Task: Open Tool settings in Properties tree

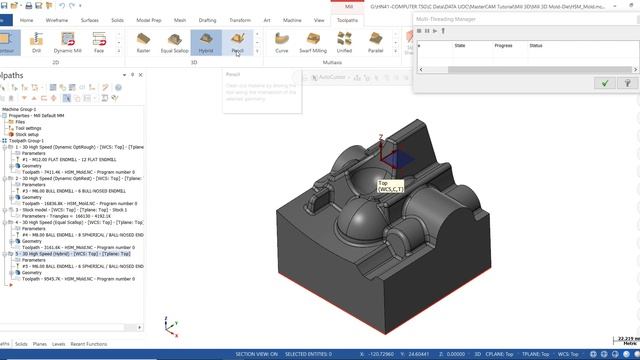Action: (x=28, y=128)
